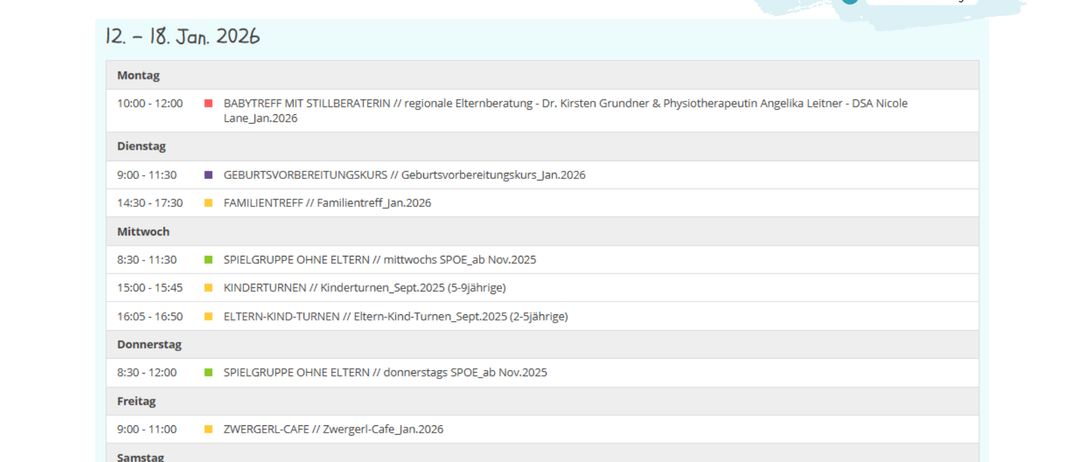Select the Spielgruppe mittwochs SPOE entry

coord(379,260)
